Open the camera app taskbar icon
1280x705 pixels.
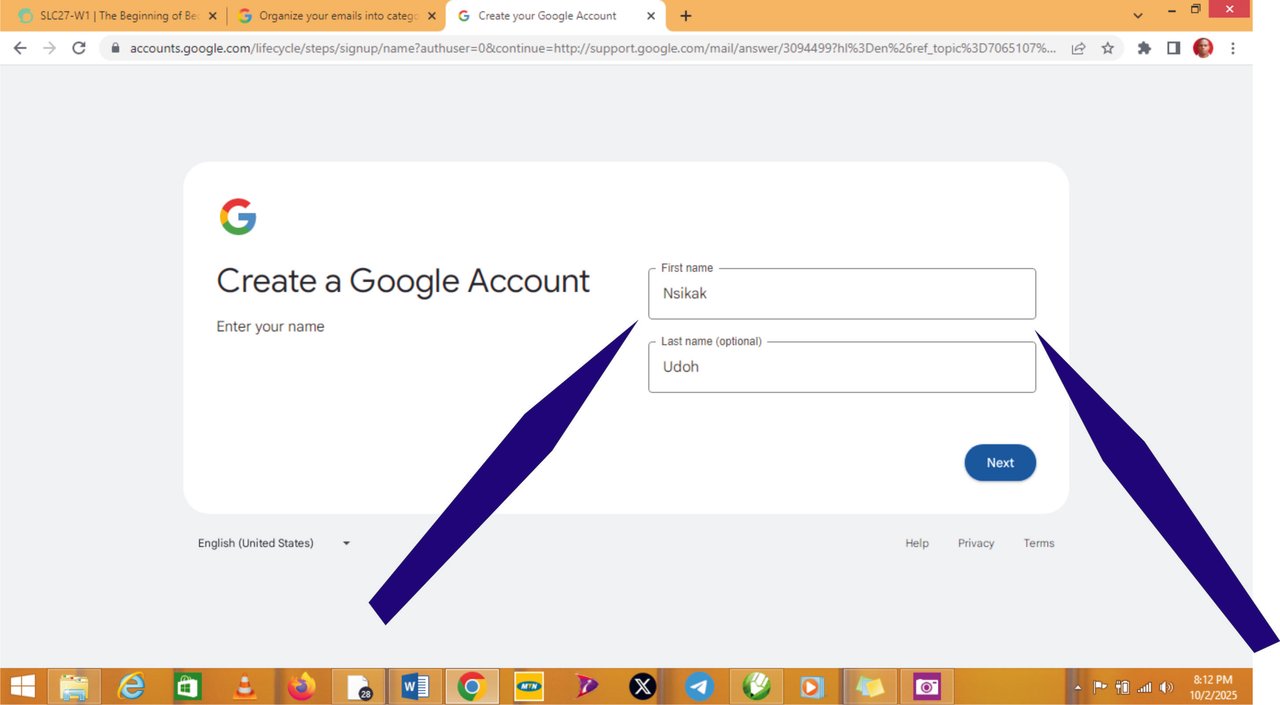(927, 686)
